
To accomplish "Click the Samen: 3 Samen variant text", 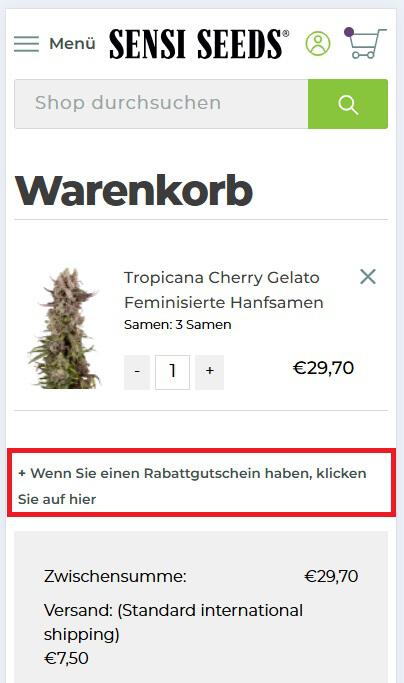I will pyautogui.click(x=178, y=325).
